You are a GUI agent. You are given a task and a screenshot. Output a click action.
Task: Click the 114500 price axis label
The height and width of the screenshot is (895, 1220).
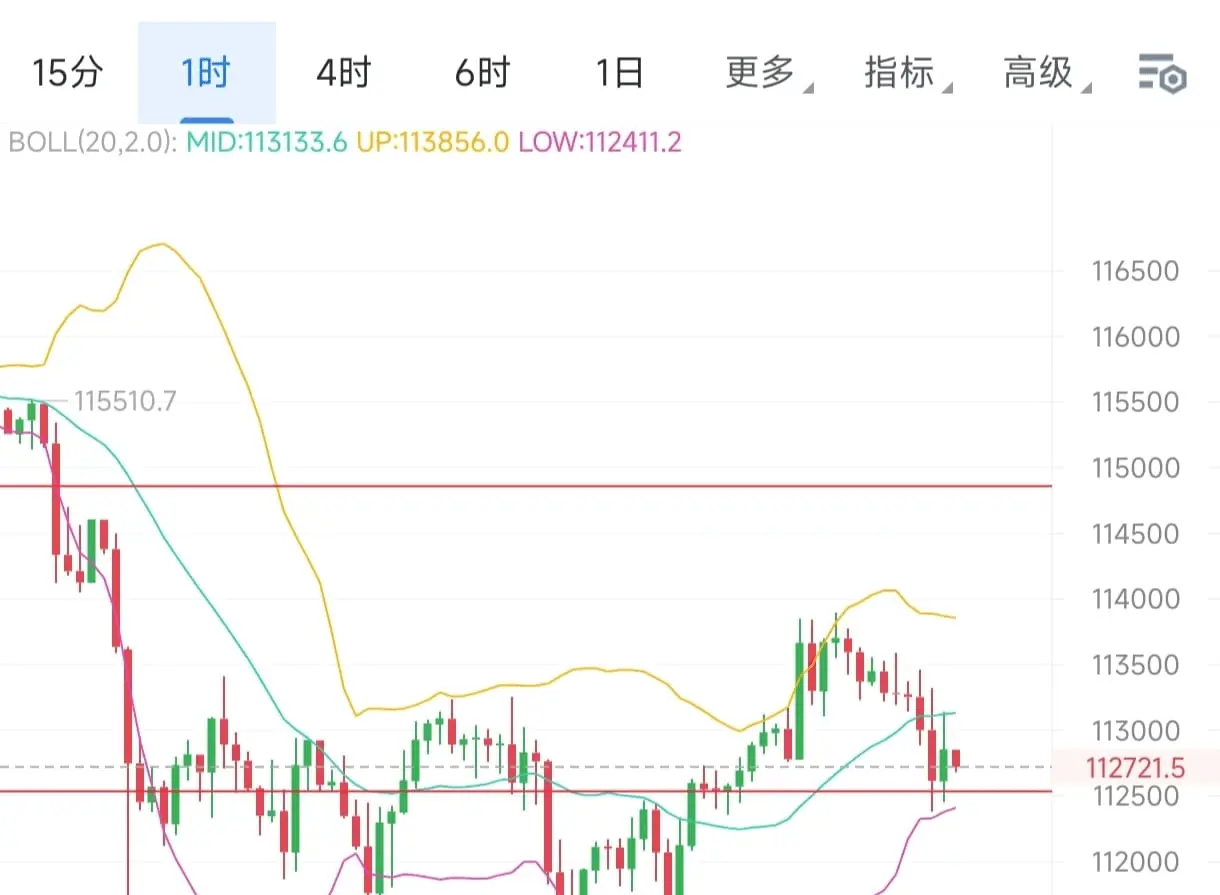coord(1135,534)
